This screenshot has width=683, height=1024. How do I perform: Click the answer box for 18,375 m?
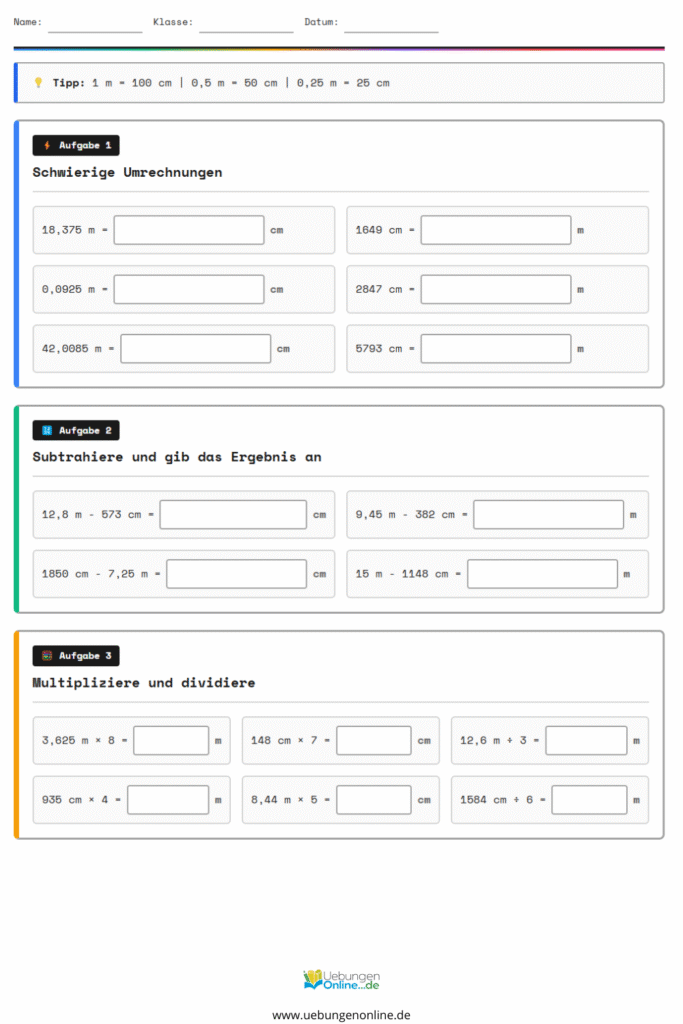click(x=189, y=230)
